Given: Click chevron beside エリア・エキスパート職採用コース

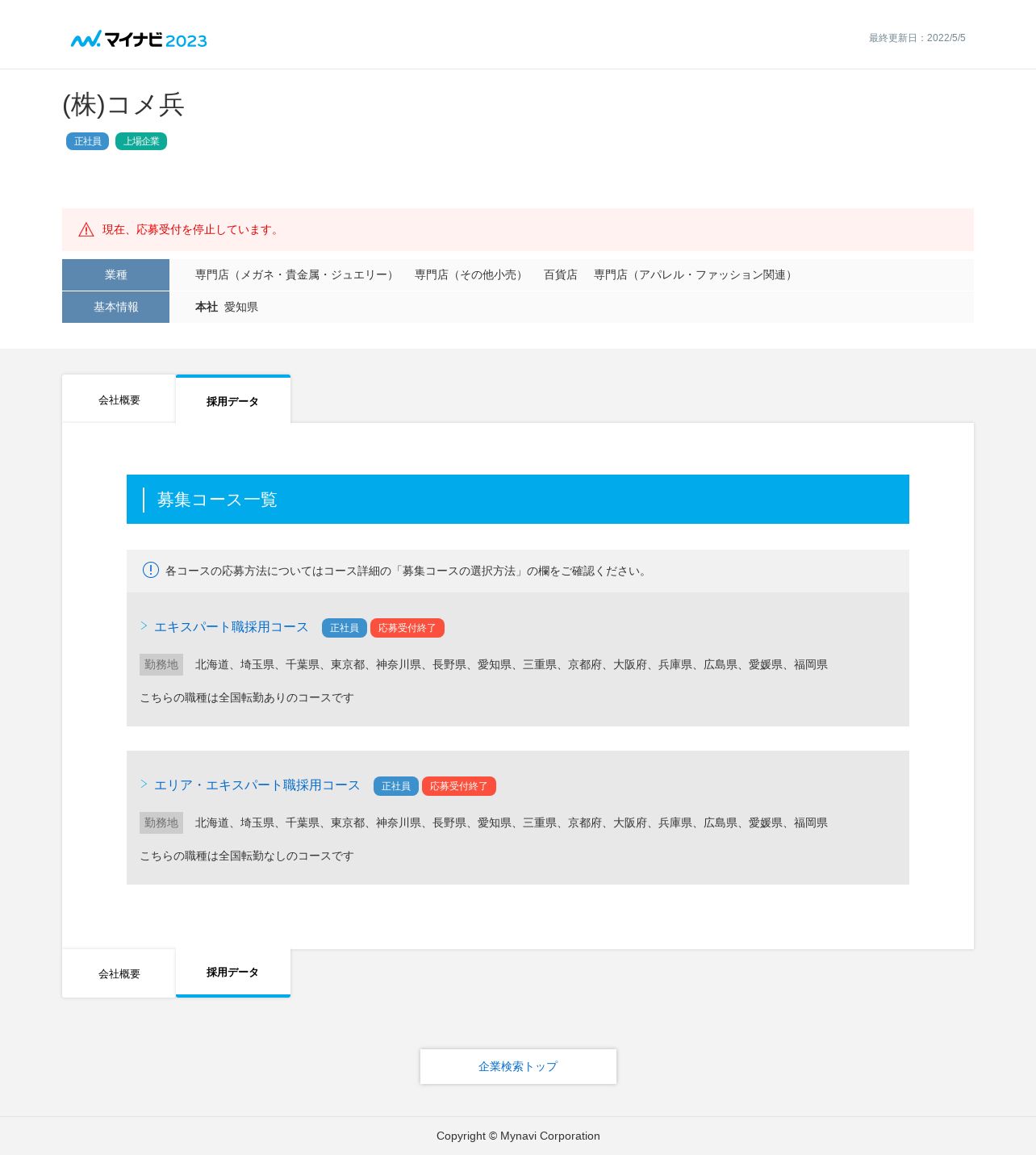Looking at the screenshot, I should coord(144,784).
